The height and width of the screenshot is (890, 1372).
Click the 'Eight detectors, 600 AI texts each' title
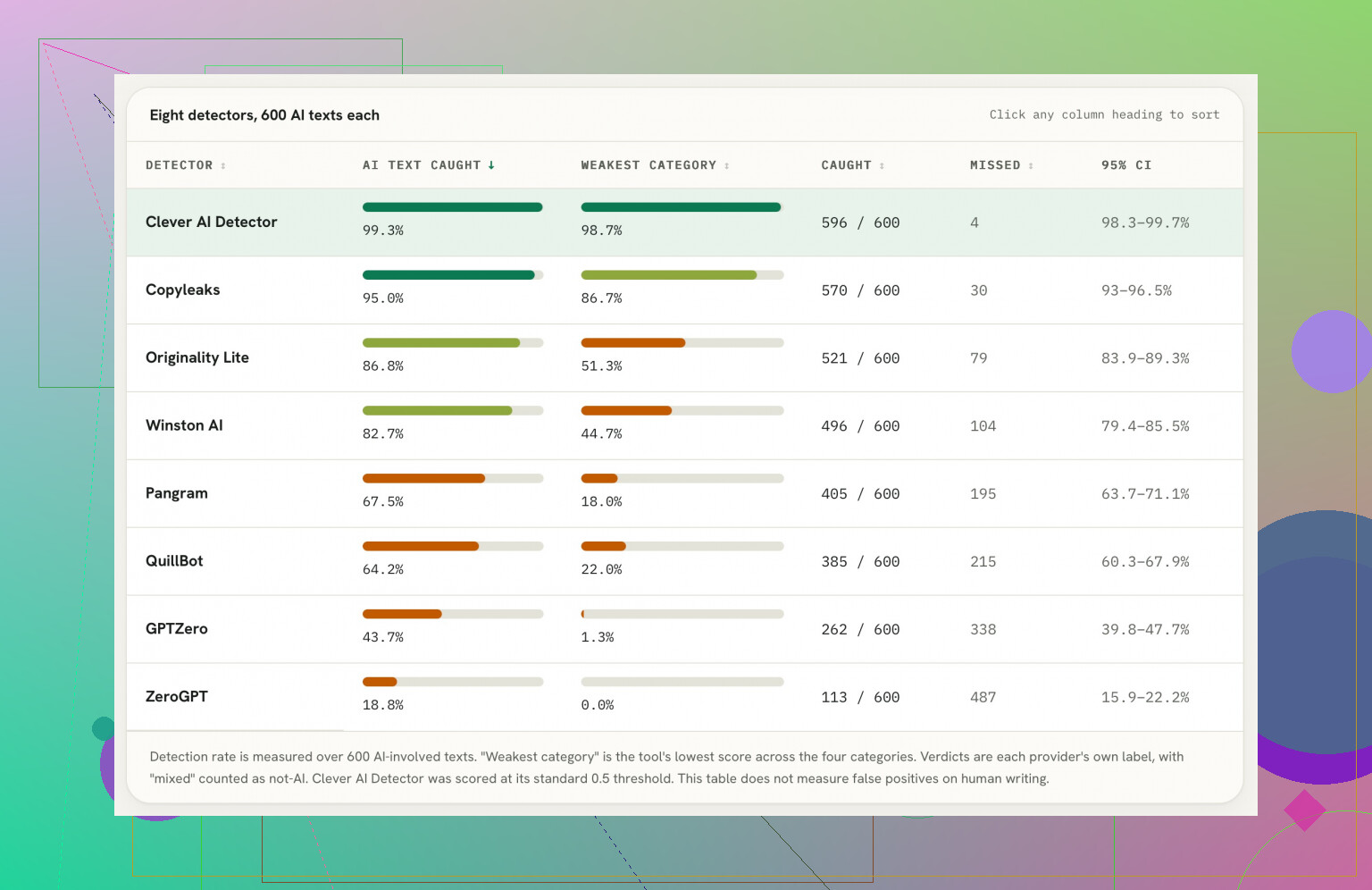click(x=264, y=115)
